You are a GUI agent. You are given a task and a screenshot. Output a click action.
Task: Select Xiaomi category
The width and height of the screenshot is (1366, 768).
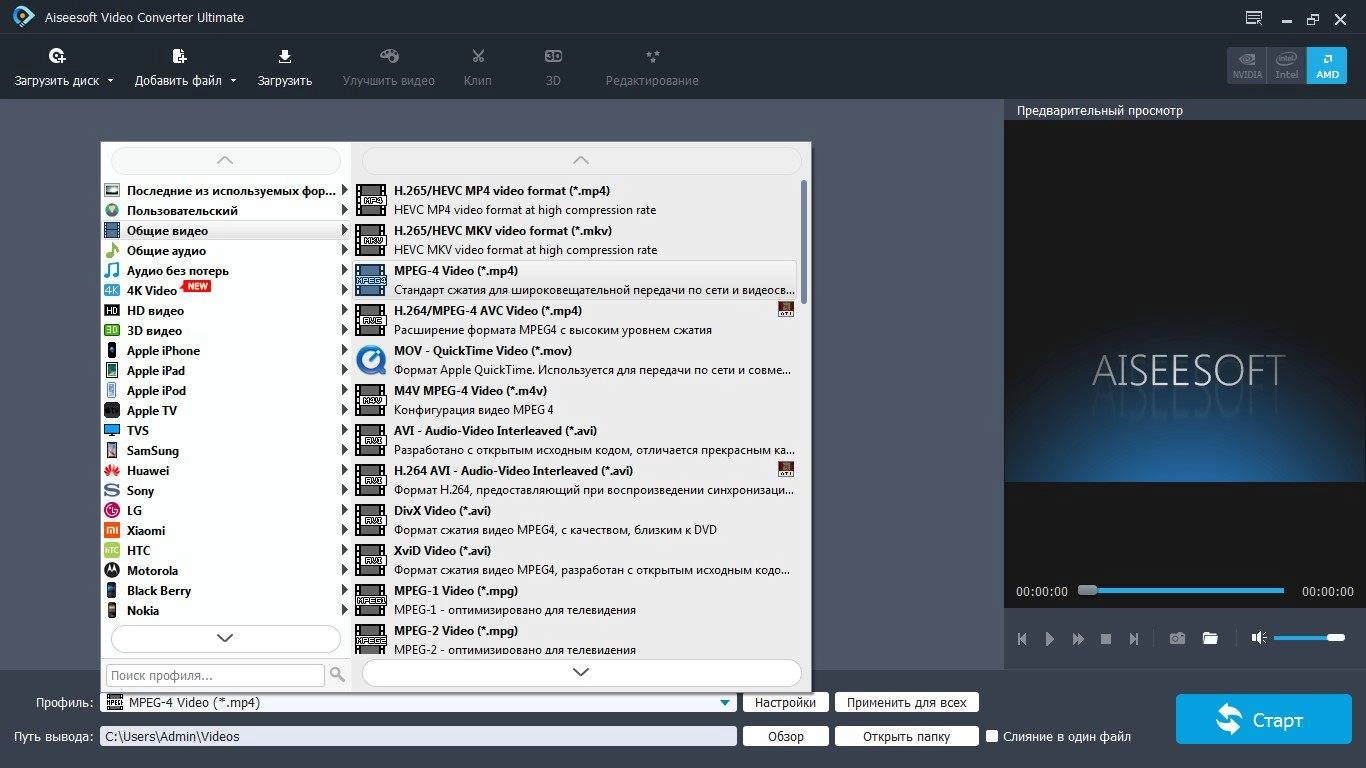coord(226,530)
